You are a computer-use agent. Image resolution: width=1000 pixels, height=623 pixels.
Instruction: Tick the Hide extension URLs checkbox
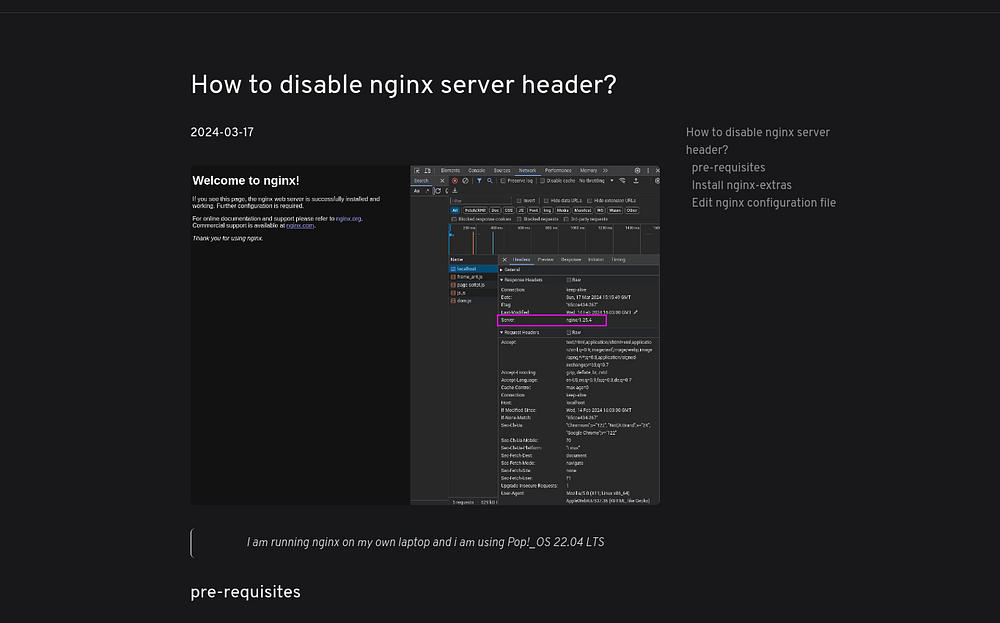(x=590, y=200)
